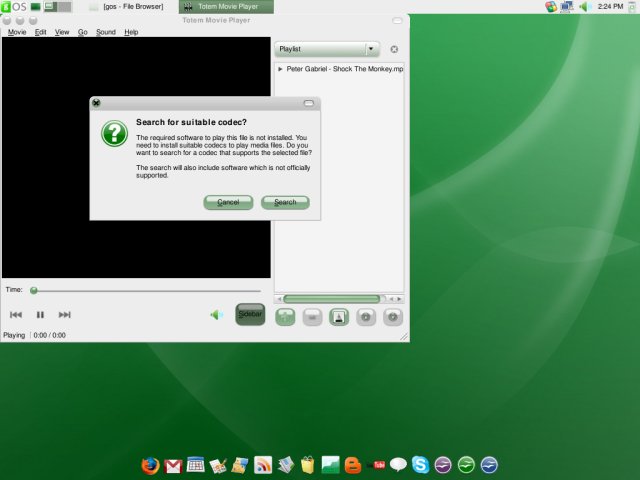Click the Totem volume speaker icon
Image resolution: width=640 pixels, height=480 pixels.
[216, 315]
